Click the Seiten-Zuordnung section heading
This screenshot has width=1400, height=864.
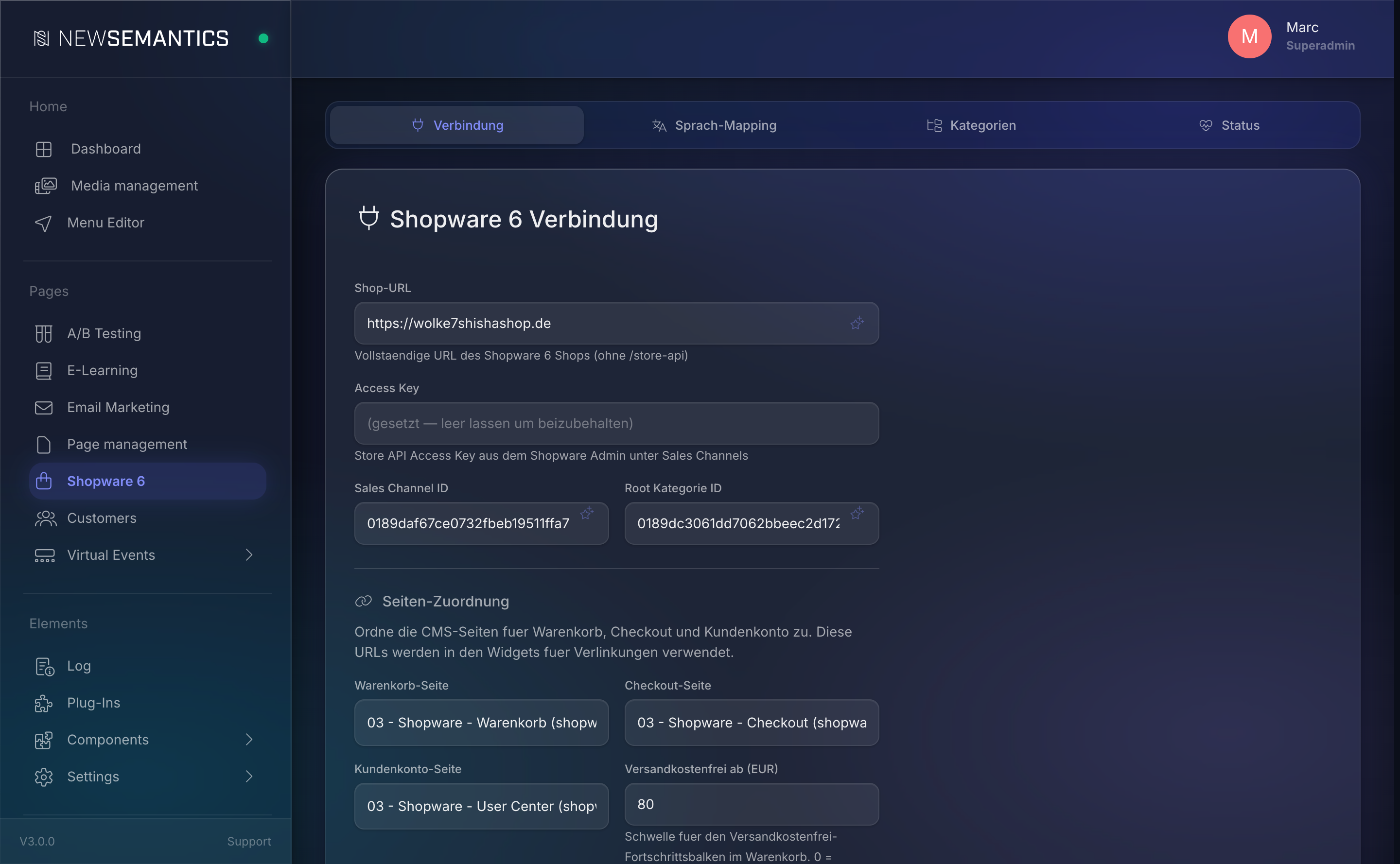point(445,601)
